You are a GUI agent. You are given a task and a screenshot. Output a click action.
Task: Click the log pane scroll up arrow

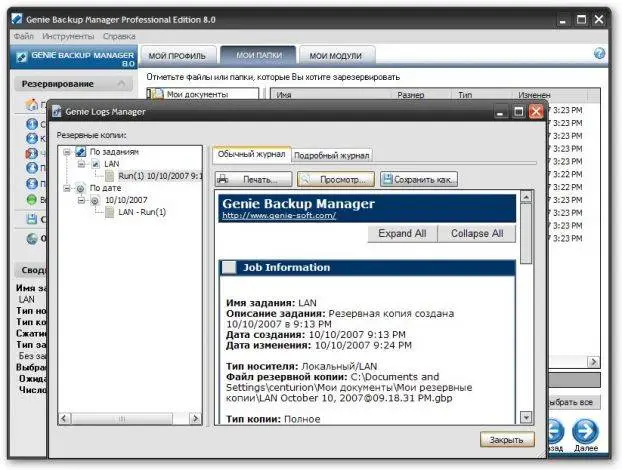tap(526, 196)
